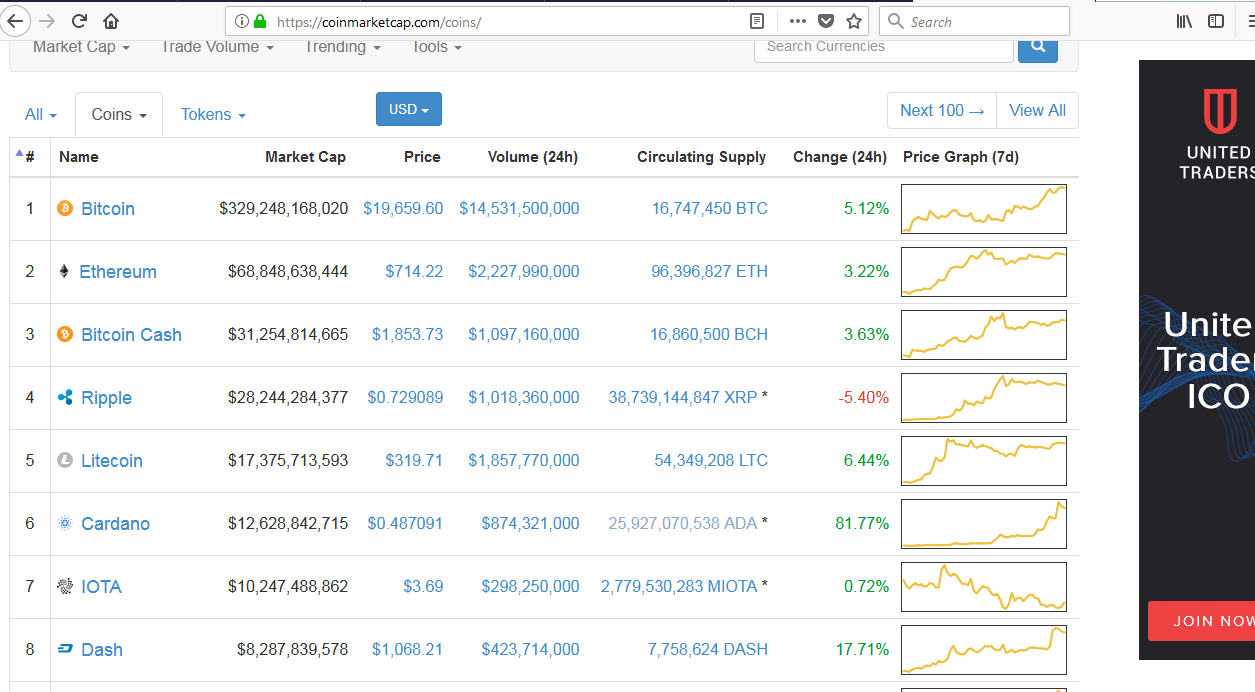Open IOTA 7d price graph
Screen dimensions: 1255x692
coord(984,587)
